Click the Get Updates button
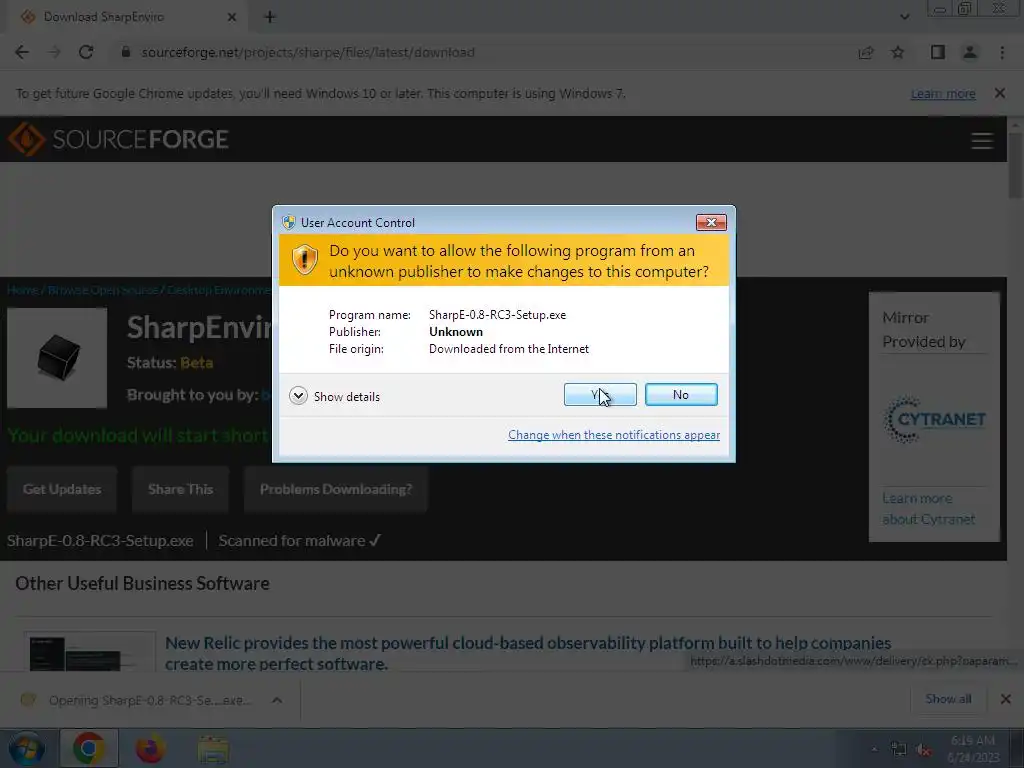This screenshot has width=1024, height=768. point(62,489)
